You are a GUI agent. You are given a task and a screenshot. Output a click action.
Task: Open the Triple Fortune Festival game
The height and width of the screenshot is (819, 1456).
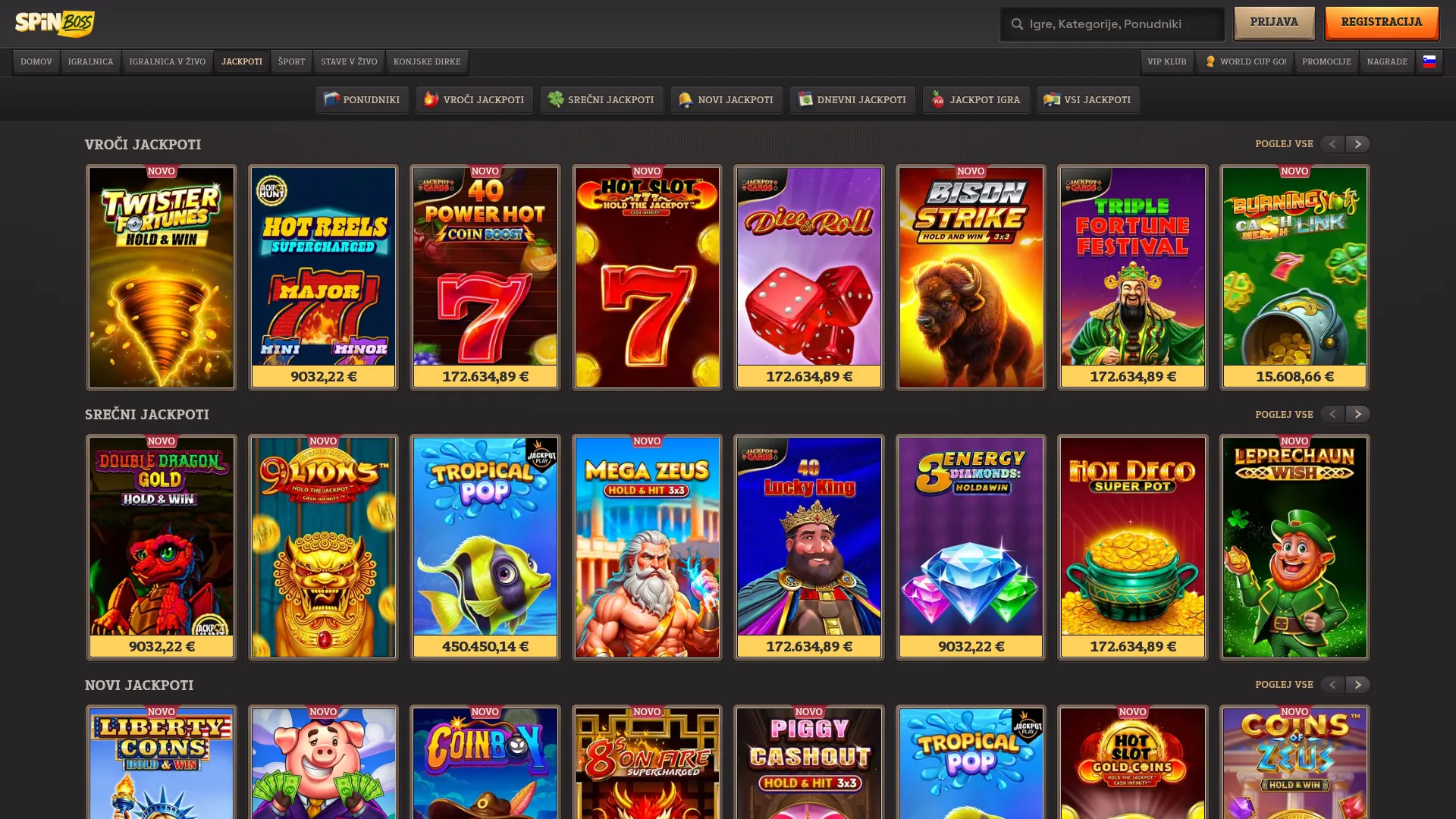[x=1133, y=278]
